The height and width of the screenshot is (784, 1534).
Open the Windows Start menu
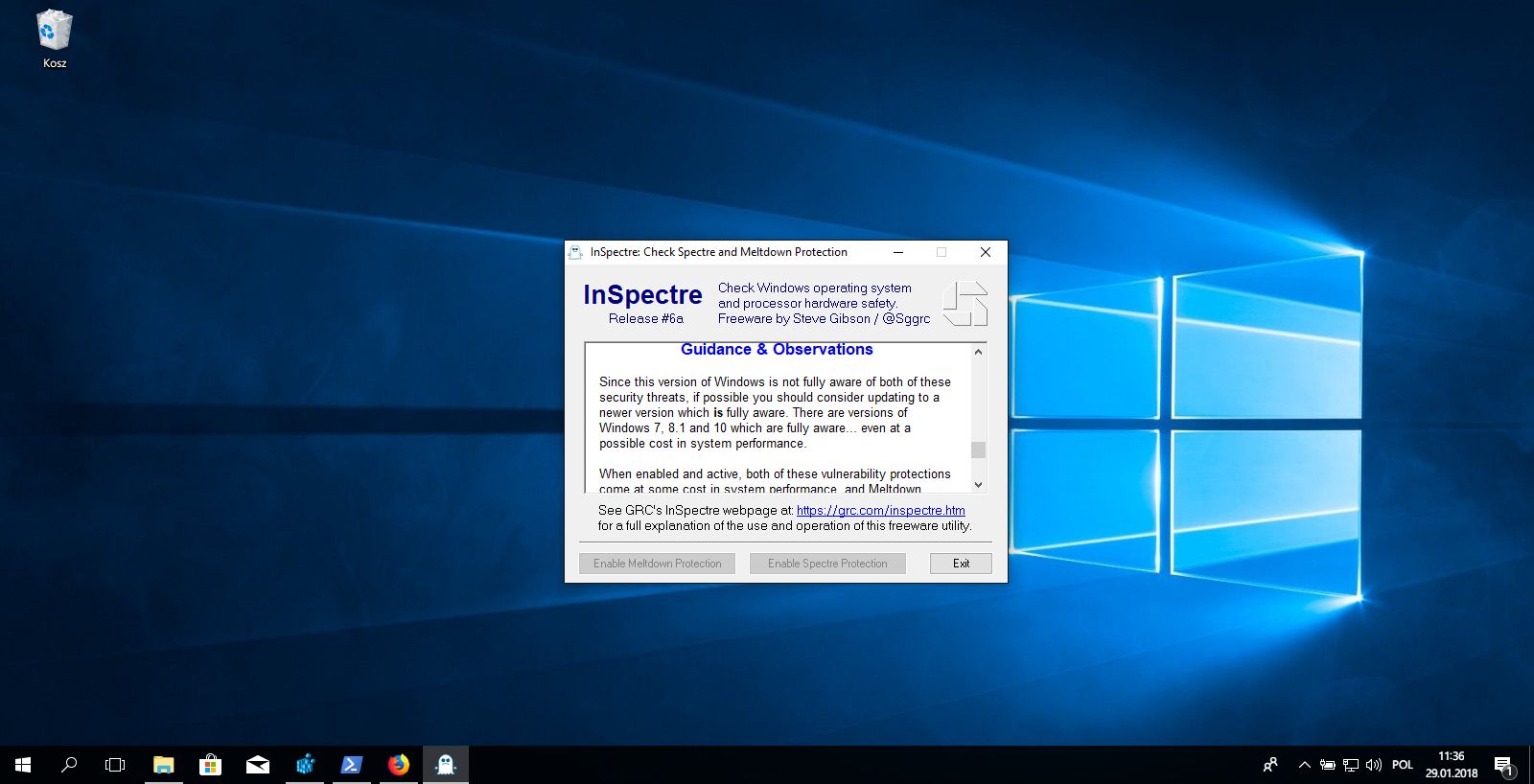pos(23,765)
